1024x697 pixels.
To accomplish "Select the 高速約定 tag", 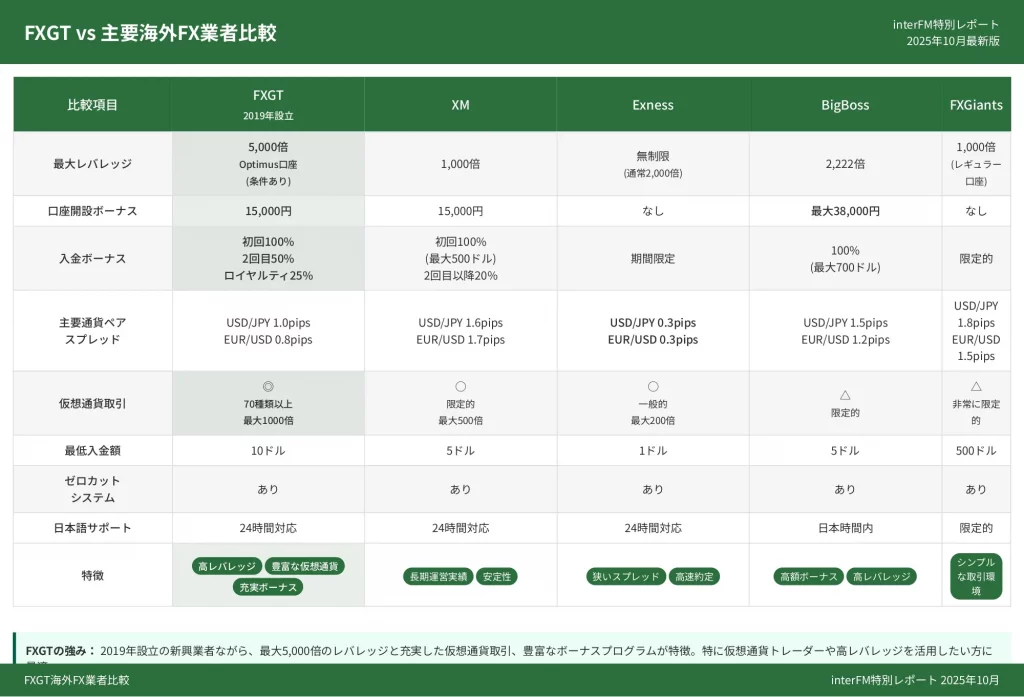I will click(694, 576).
